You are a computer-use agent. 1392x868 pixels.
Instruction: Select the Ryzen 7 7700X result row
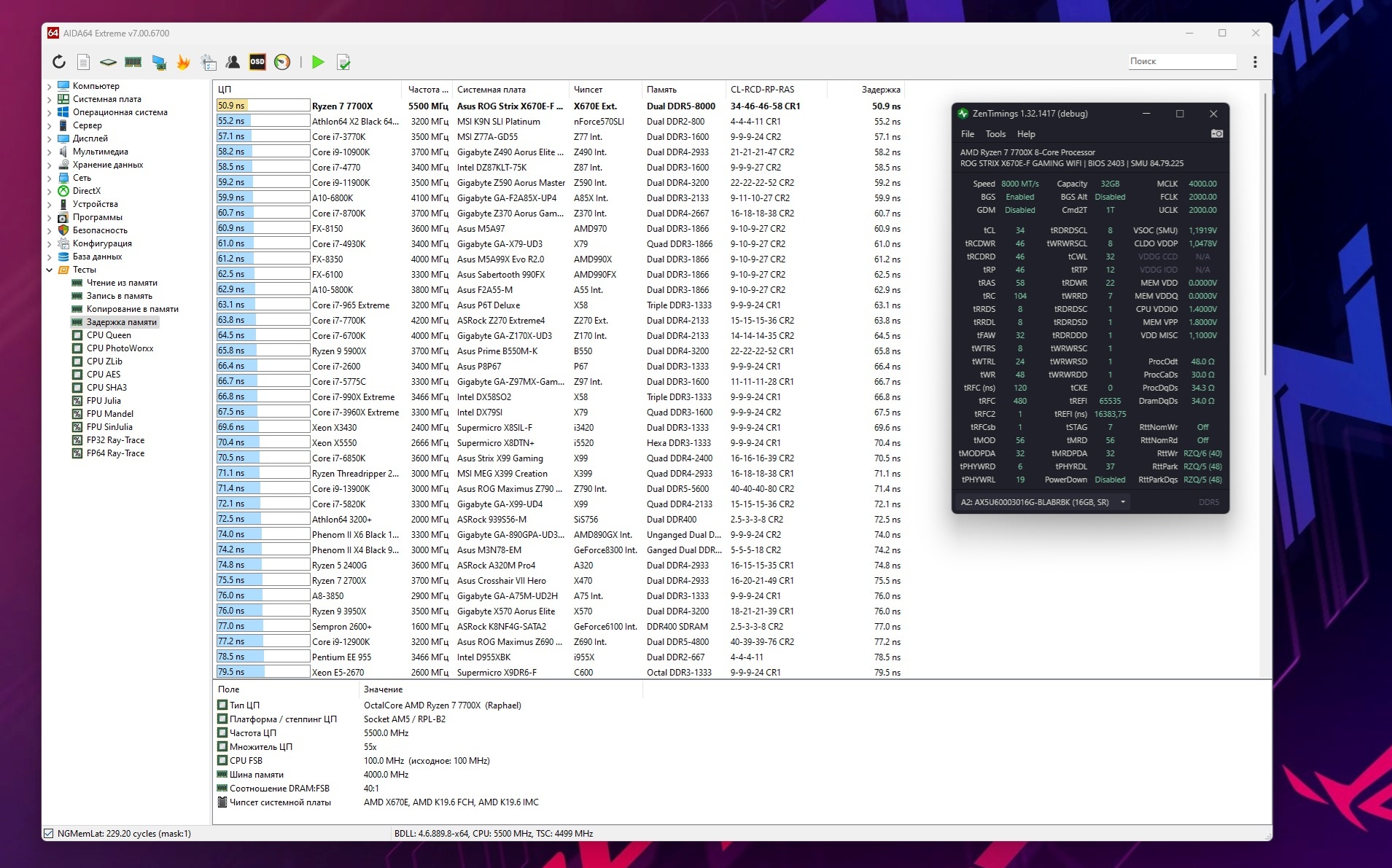[559, 106]
